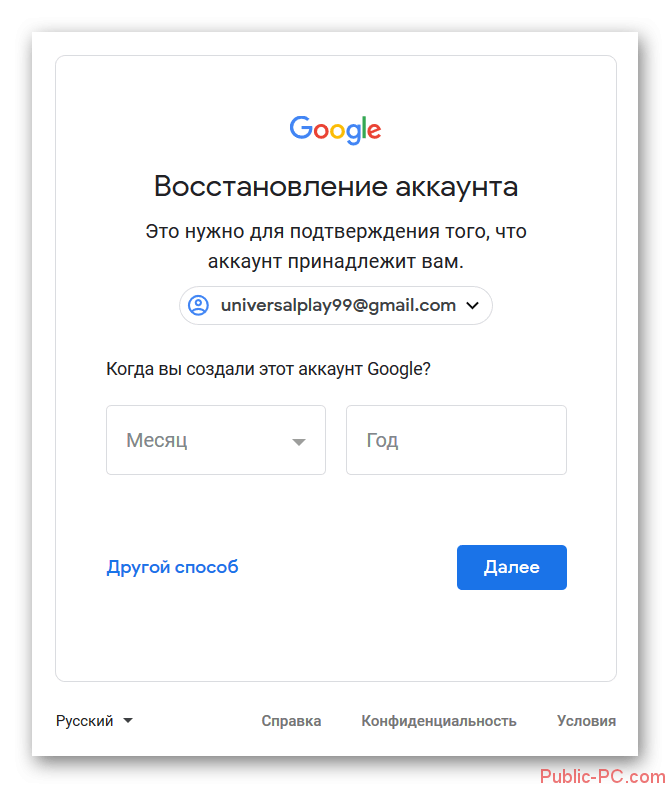Click the Google logo
The height and width of the screenshot is (788, 670).
point(335,130)
